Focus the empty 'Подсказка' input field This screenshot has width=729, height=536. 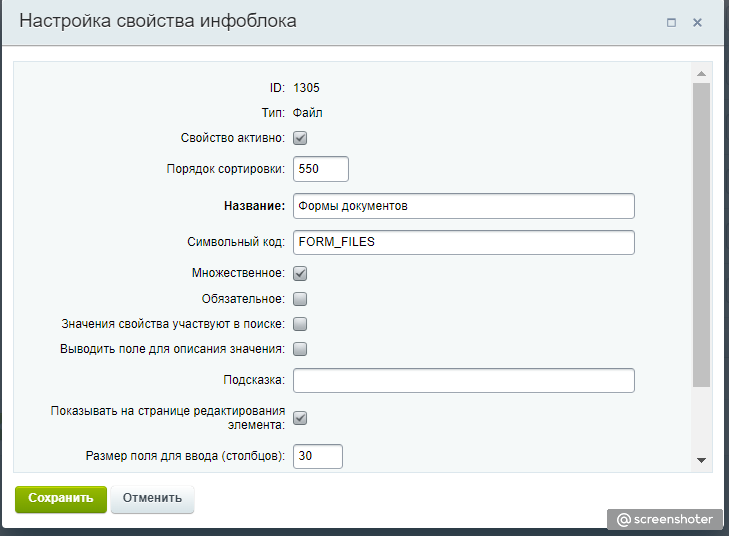464,380
